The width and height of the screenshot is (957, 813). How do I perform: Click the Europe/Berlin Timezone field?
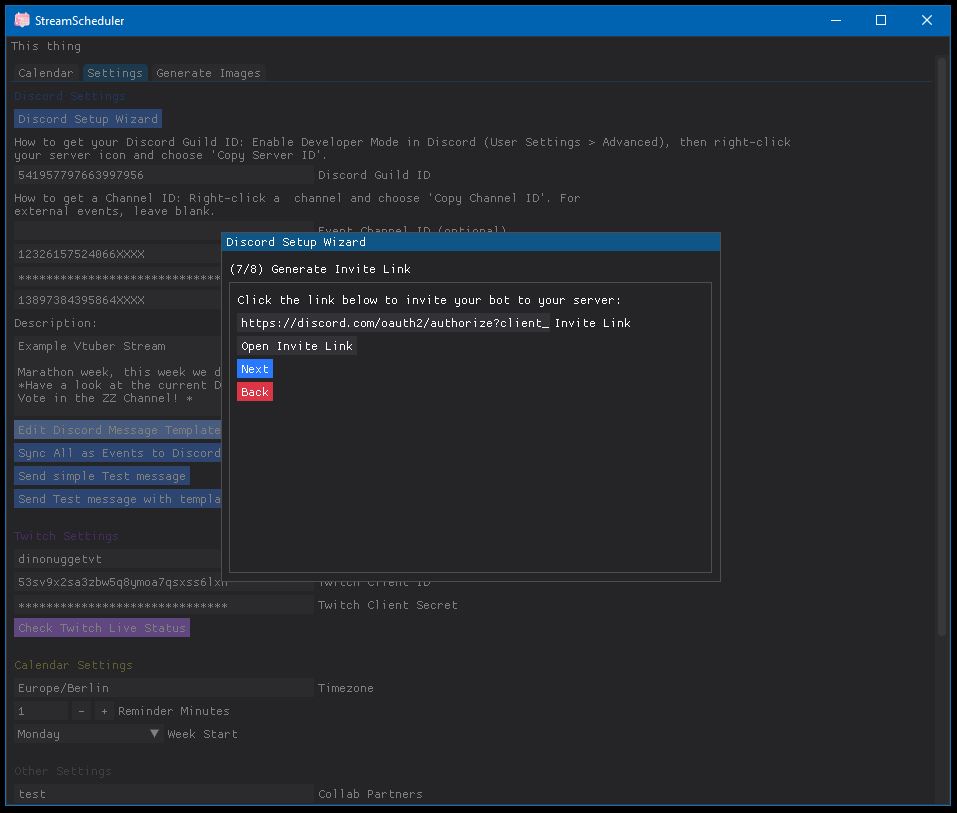tap(160, 687)
